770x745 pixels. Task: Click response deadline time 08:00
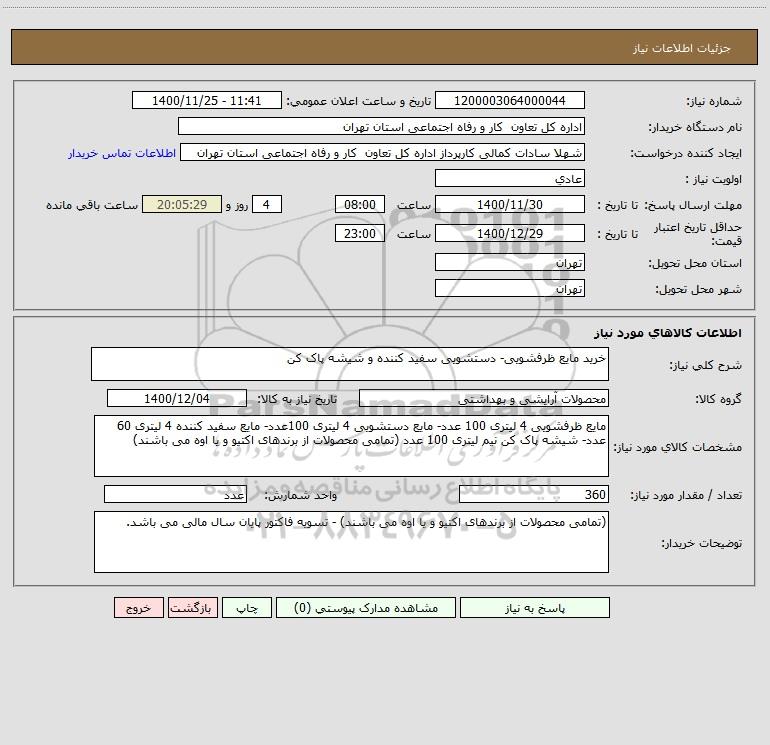click(359, 204)
